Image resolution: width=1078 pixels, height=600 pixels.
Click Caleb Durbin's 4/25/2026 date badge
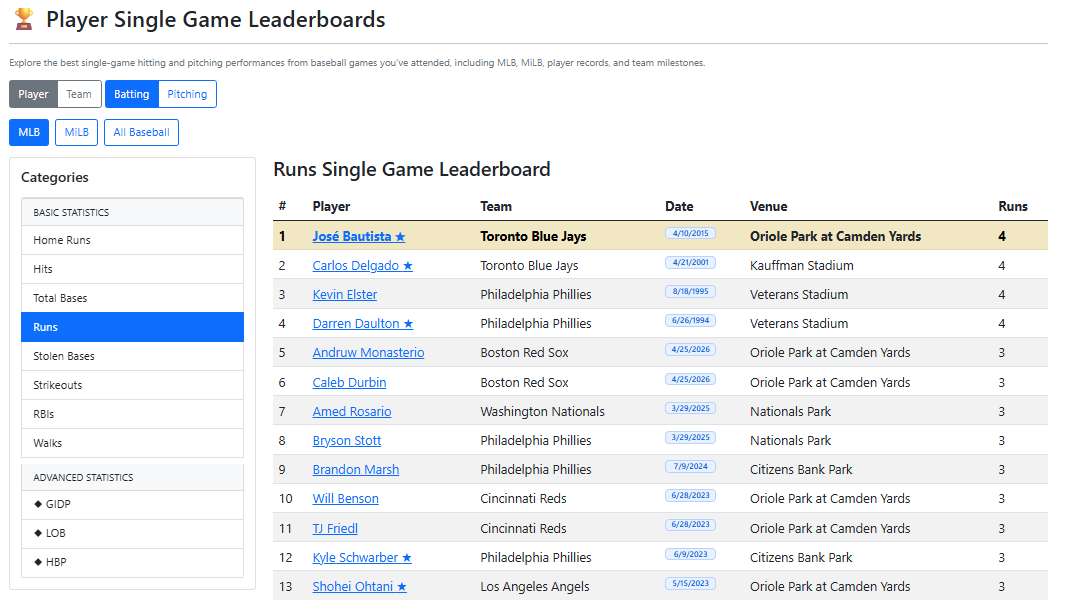tap(690, 379)
